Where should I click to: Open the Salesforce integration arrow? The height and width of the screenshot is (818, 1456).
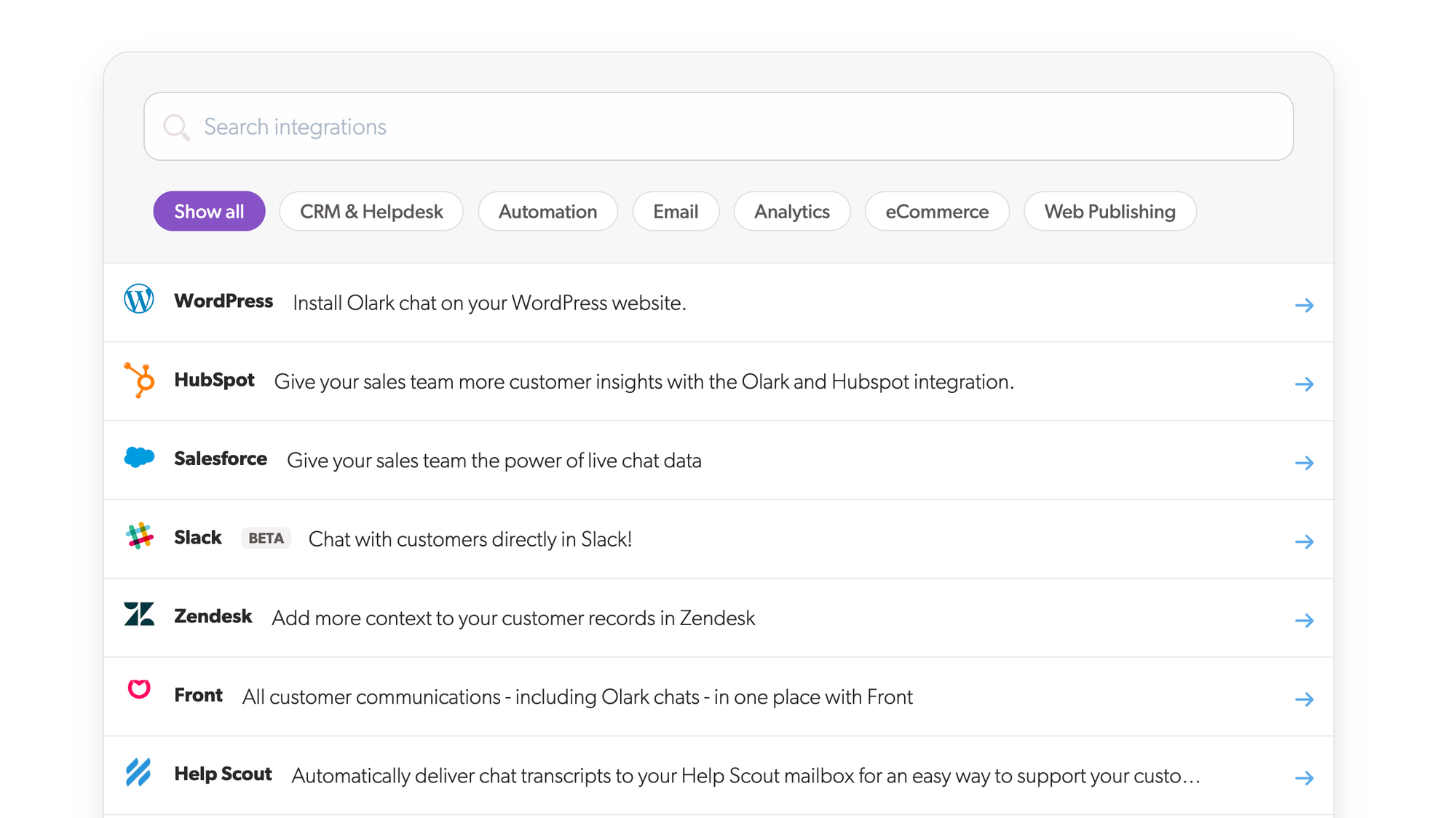click(1305, 462)
